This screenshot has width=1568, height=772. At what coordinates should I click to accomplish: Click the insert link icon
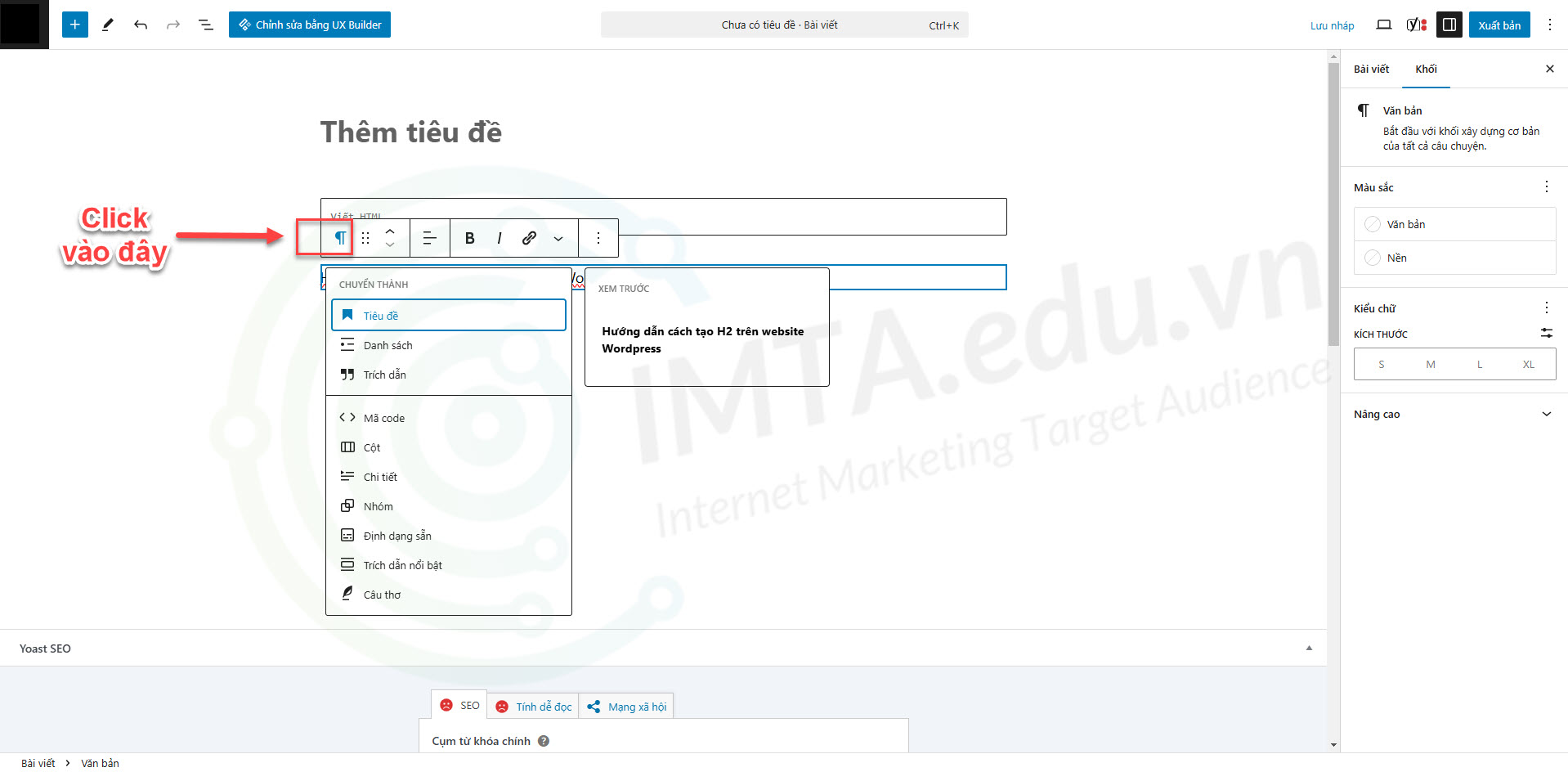click(x=529, y=238)
